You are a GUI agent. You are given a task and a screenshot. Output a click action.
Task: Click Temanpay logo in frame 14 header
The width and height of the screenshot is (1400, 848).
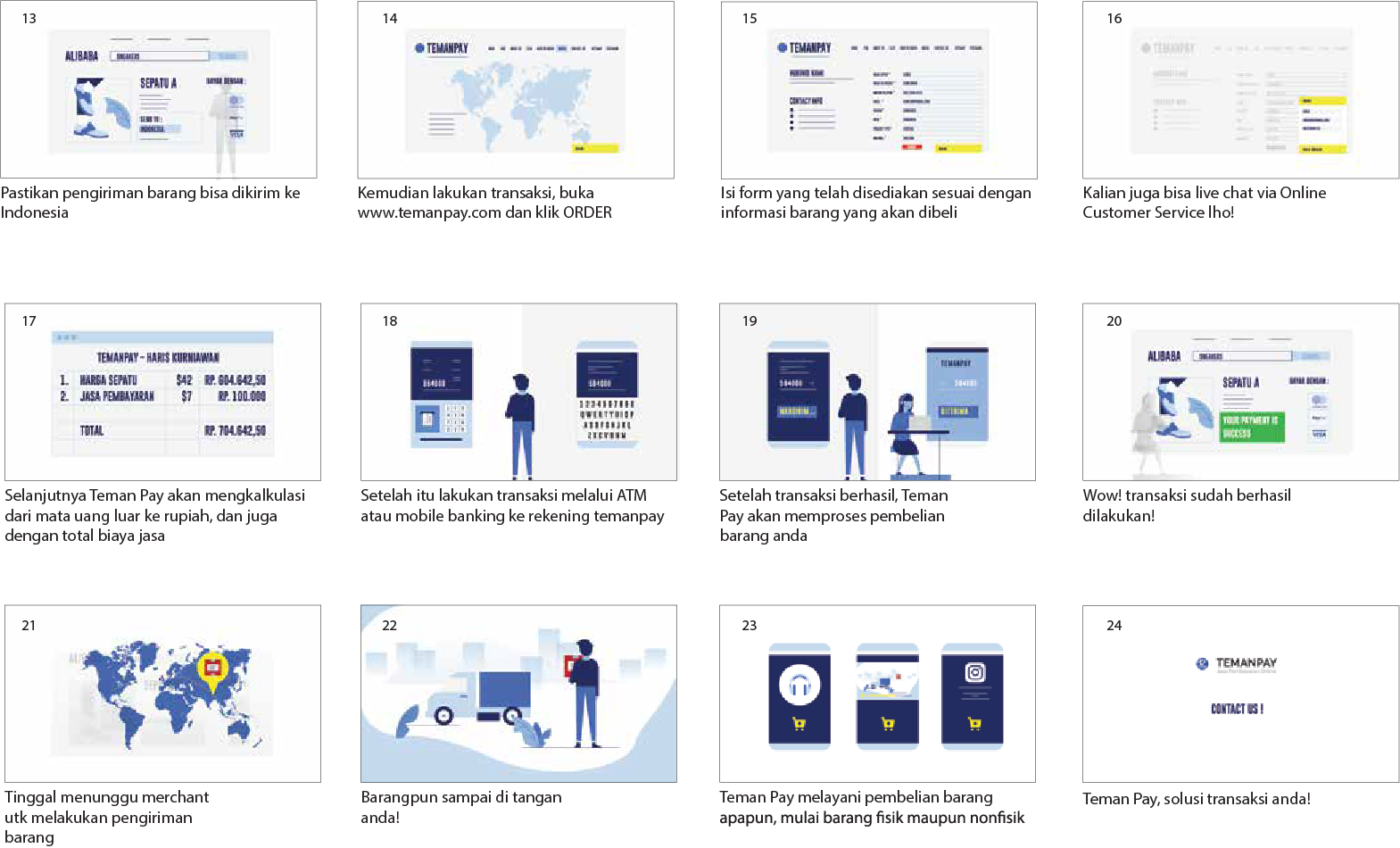(442, 48)
